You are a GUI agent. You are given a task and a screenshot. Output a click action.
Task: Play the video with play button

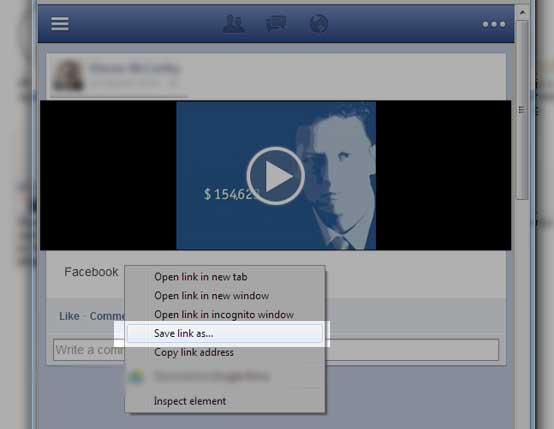pyautogui.click(x=276, y=176)
